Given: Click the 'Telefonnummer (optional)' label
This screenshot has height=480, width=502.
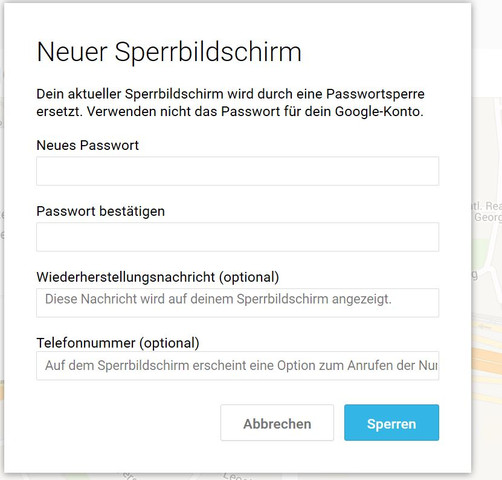Looking at the screenshot, I should coord(118,343).
